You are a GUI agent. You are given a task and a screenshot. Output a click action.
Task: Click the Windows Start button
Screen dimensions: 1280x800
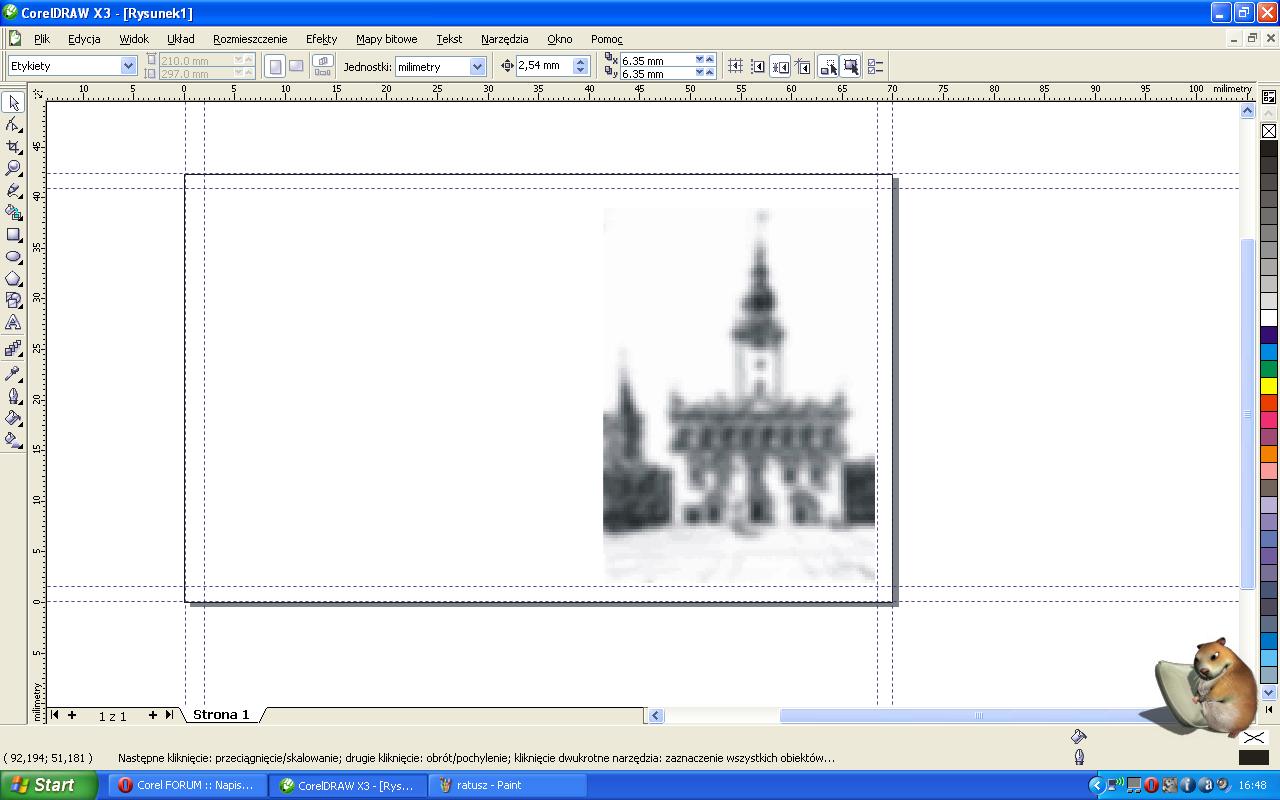pos(42,785)
